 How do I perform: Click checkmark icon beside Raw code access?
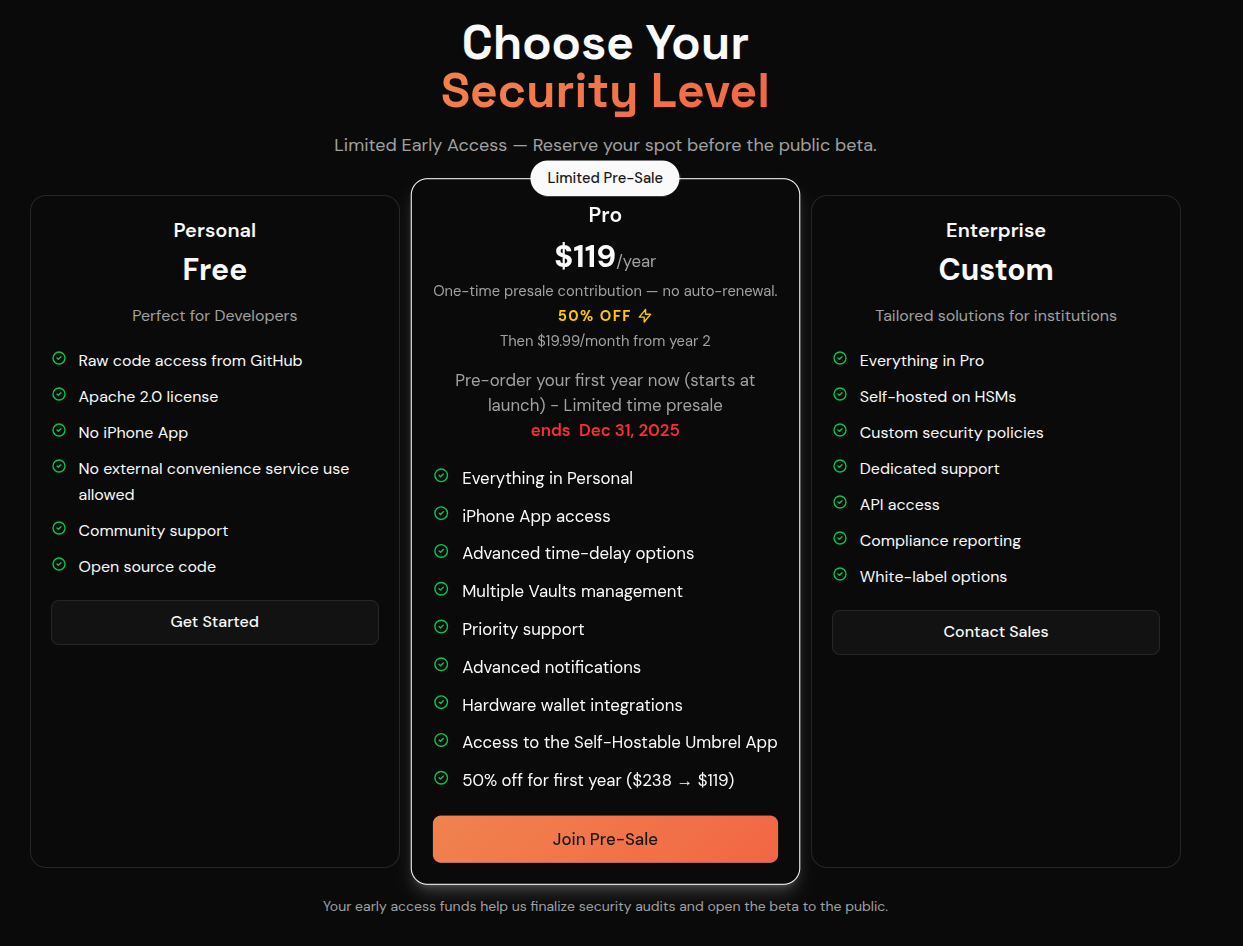click(59, 359)
